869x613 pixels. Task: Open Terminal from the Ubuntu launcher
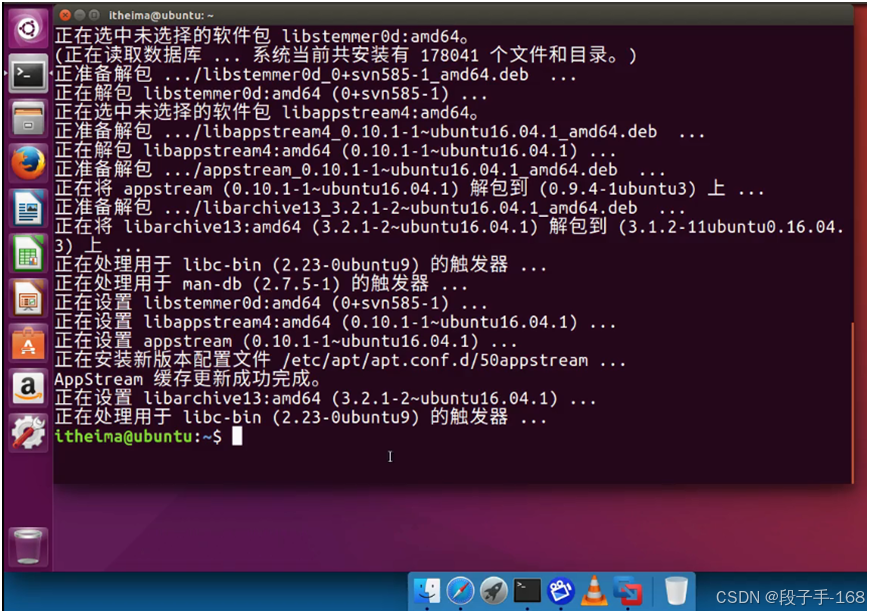[x=28, y=74]
